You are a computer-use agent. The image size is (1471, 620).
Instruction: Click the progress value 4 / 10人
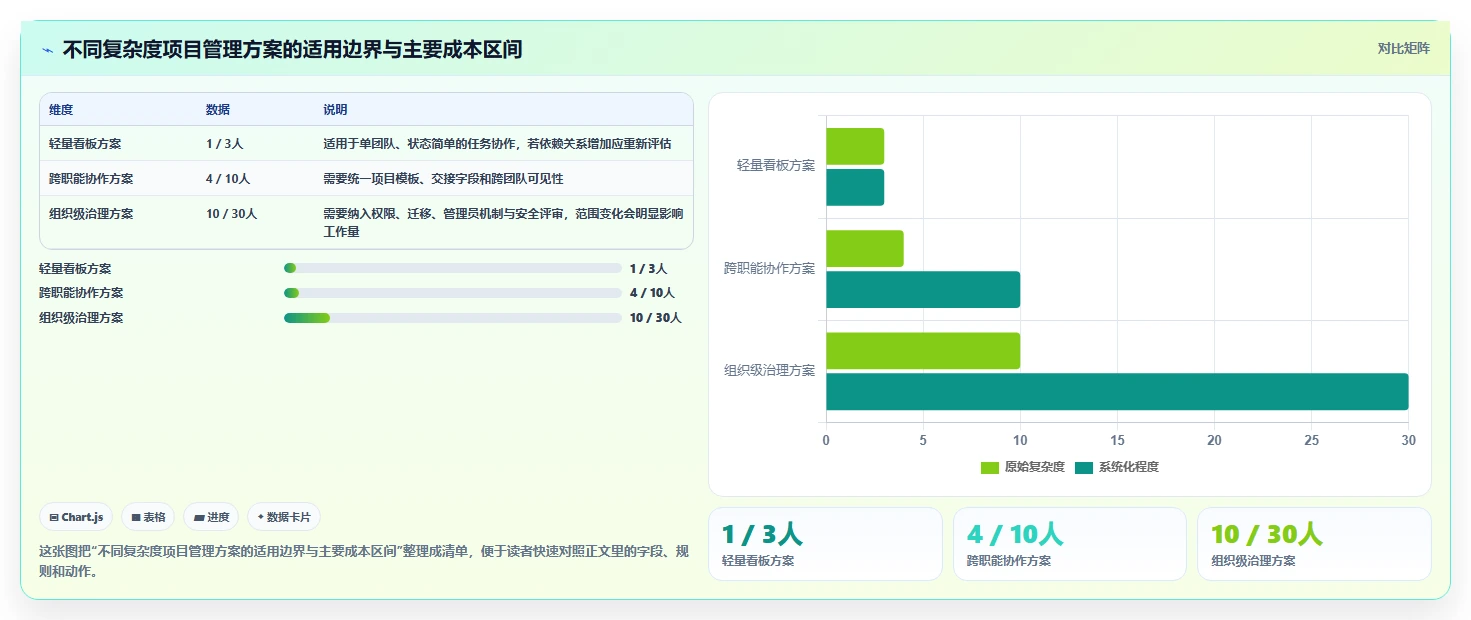coord(652,293)
